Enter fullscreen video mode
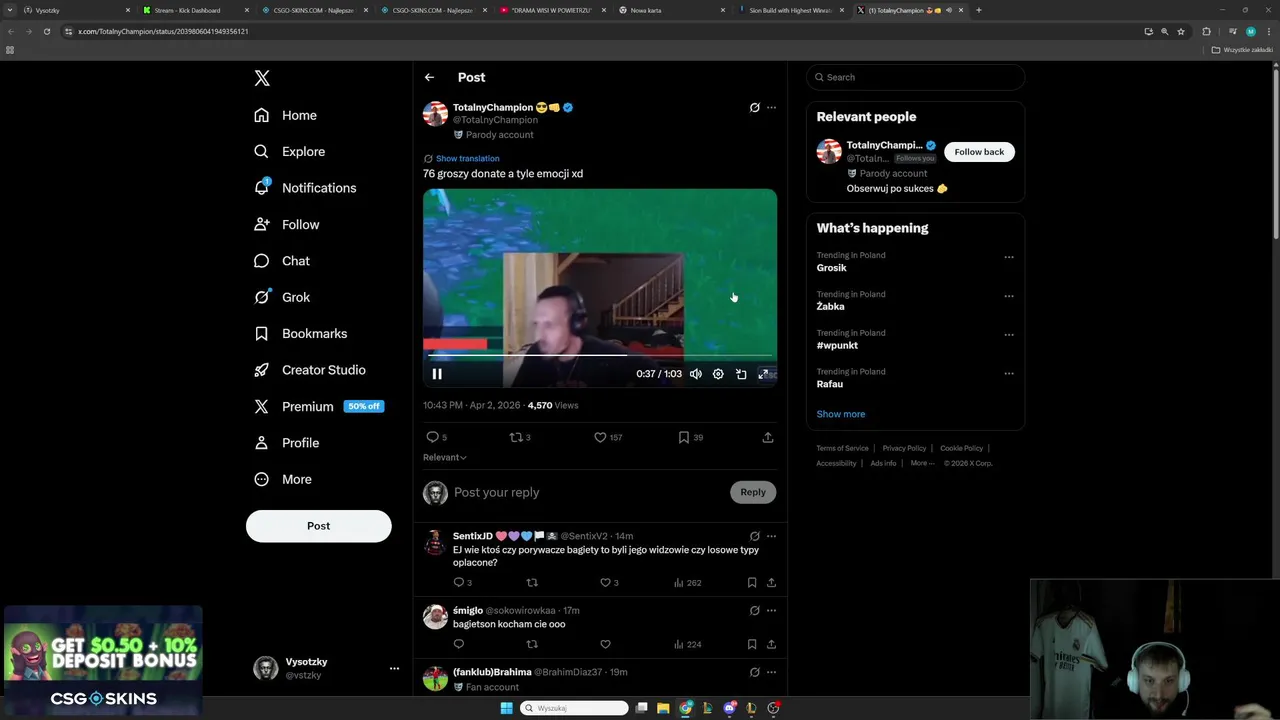This screenshot has height=720, width=1280. [x=764, y=374]
